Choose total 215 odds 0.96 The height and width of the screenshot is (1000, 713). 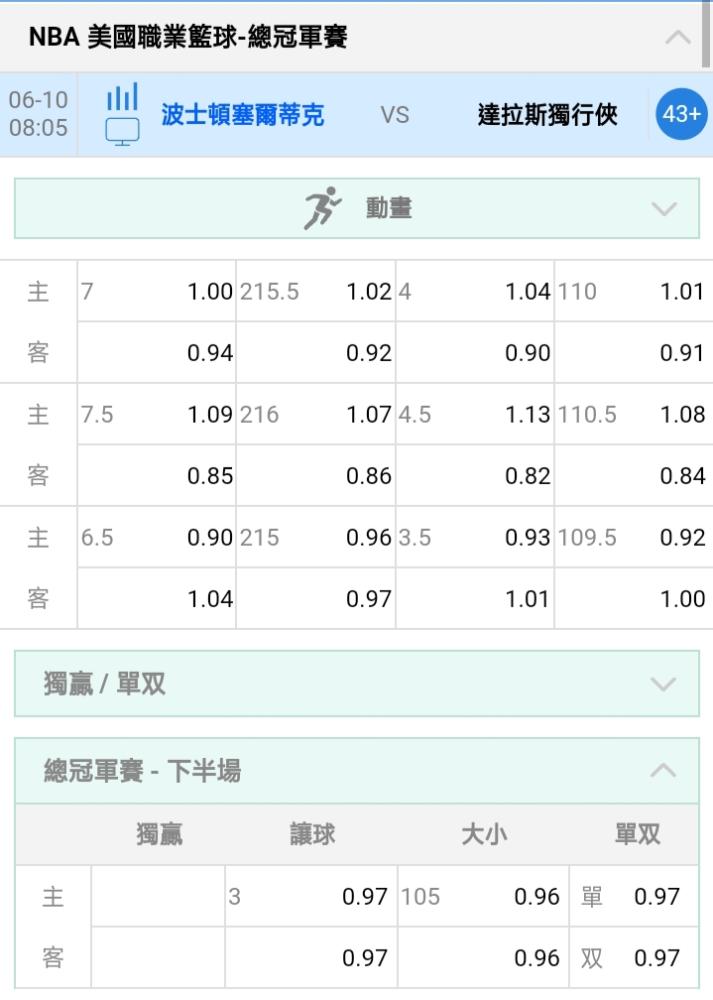(316, 538)
